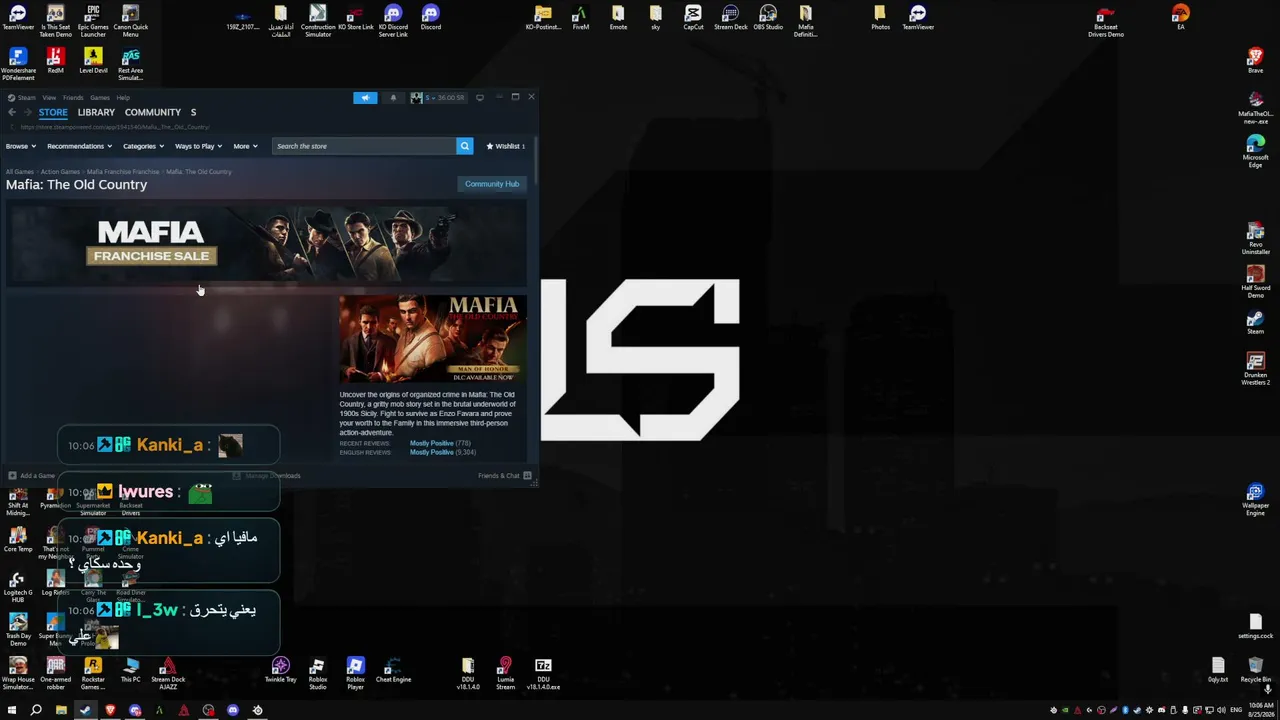Open Roblox Studio desktop shortcut
This screenshot has width=1280, height=720.
click(x=318, y=673)
